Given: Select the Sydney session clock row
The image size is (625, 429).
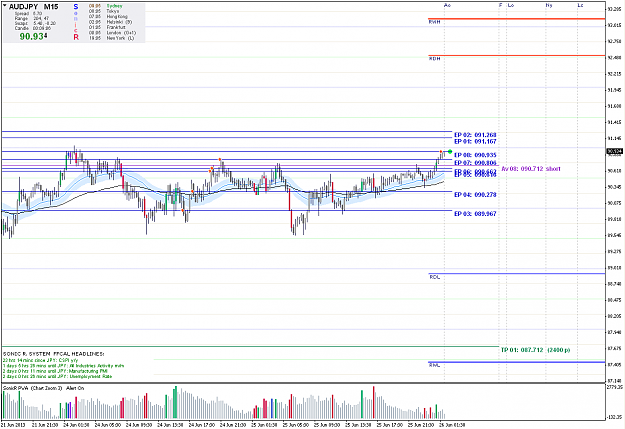Looking at the screenshot, I should pos(106,6).
